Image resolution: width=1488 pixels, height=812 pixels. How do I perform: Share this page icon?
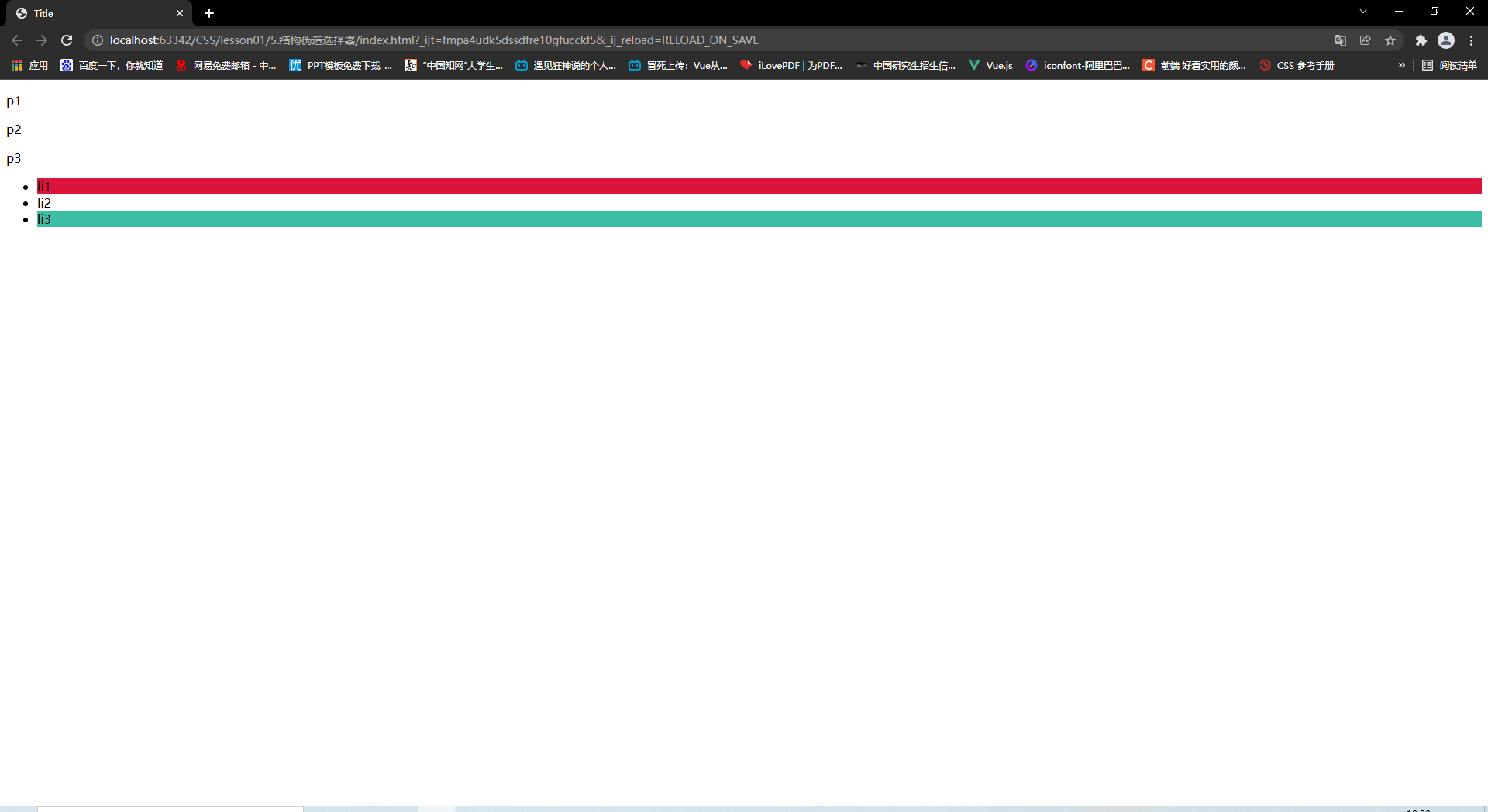[x=1366, y=40]
